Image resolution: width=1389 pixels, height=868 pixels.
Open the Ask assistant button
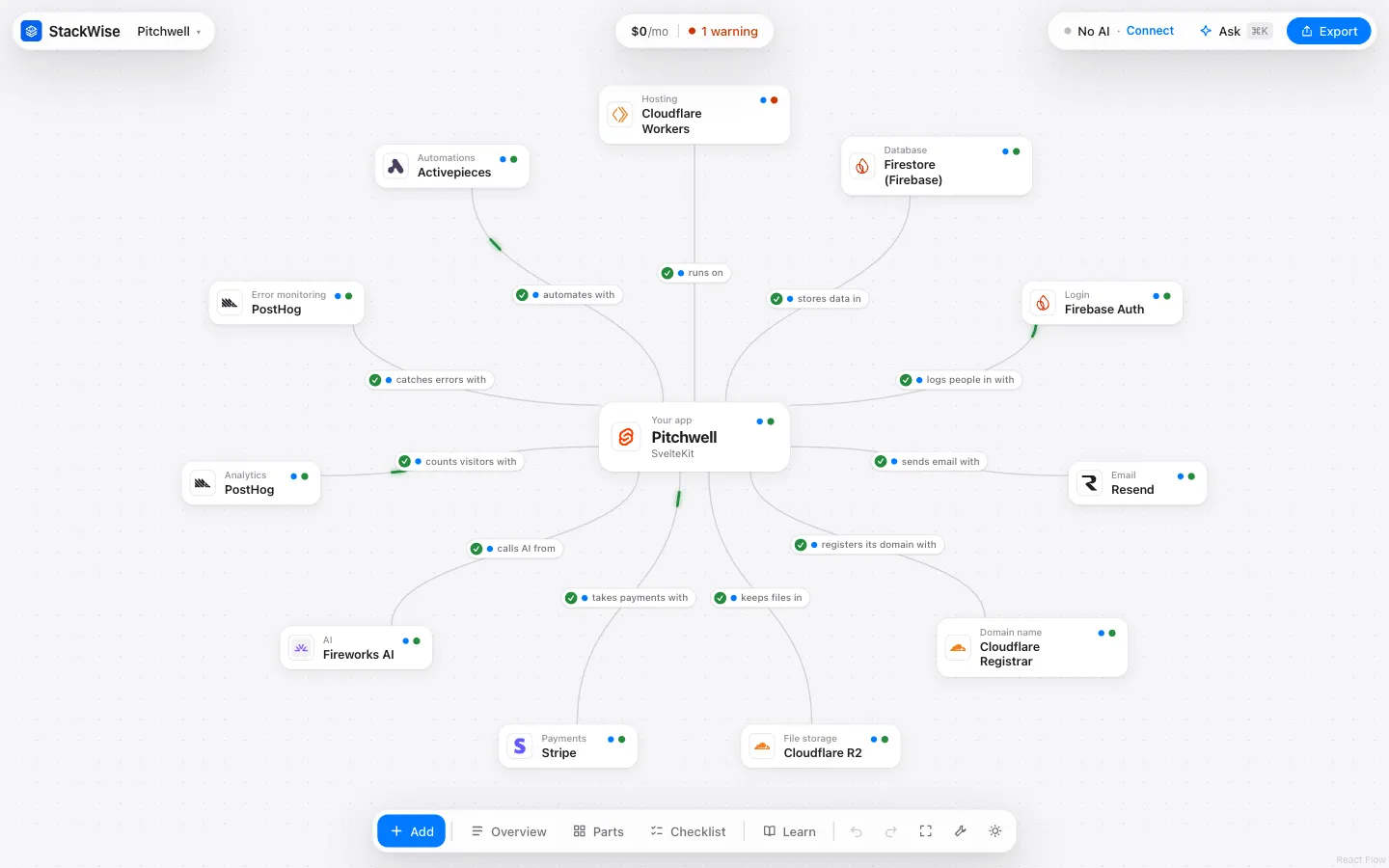(1236, 31)
